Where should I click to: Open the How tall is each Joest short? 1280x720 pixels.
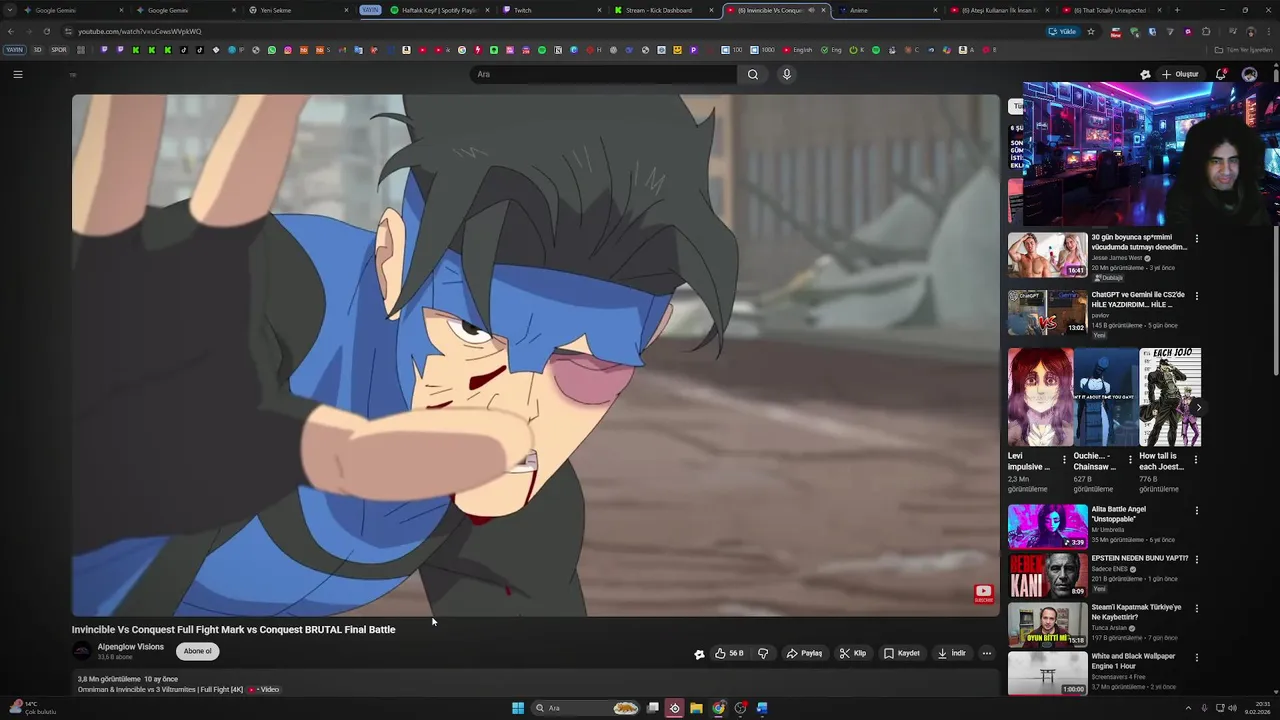pos(1170,397)
